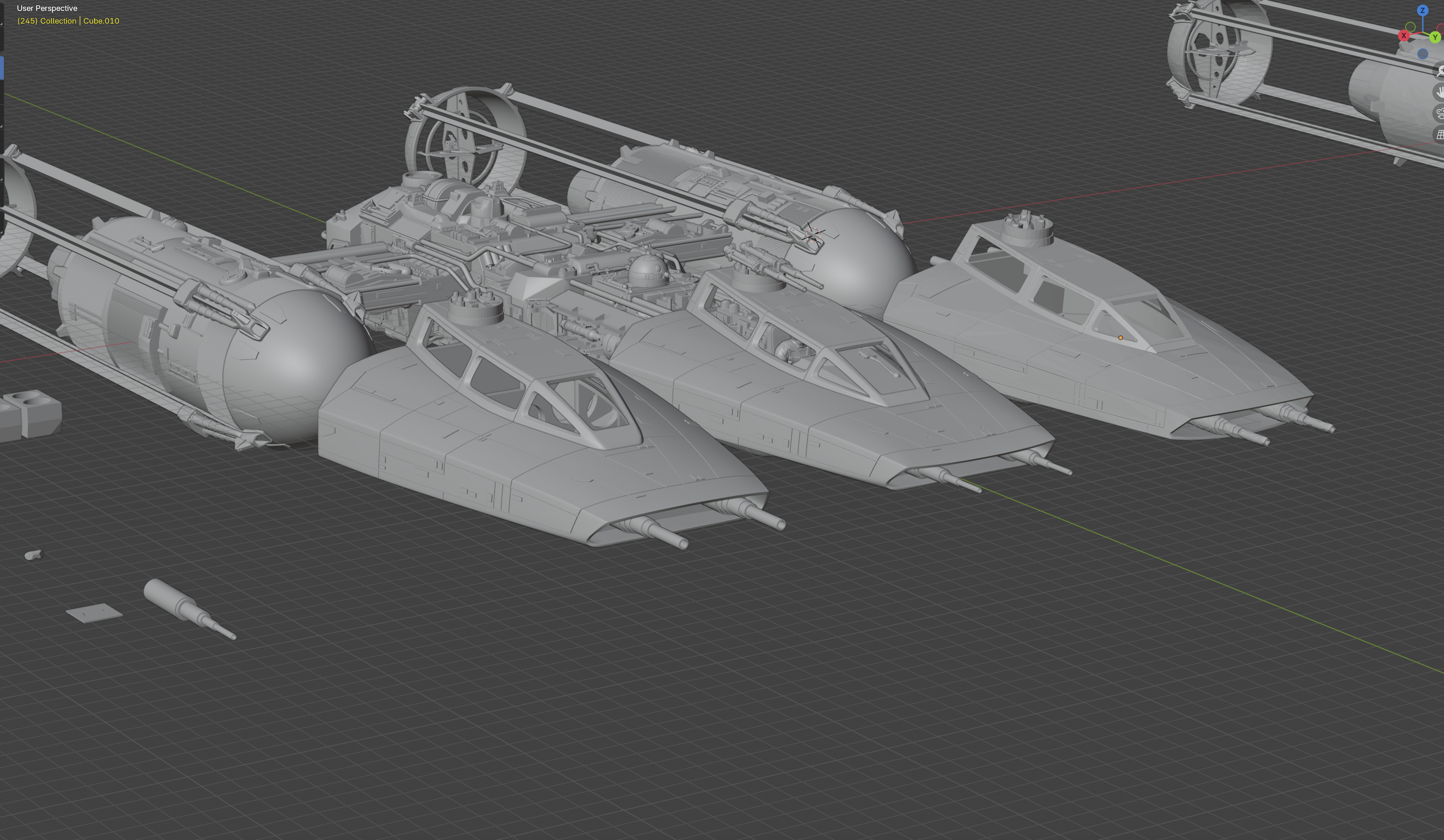Toggle perspective/orthographic grid button

(x=1439, y=134)
